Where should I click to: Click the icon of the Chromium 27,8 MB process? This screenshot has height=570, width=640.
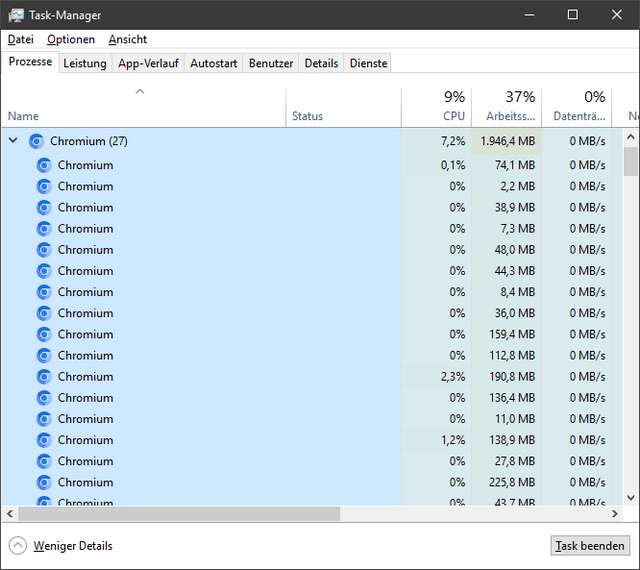coord(44,461)
